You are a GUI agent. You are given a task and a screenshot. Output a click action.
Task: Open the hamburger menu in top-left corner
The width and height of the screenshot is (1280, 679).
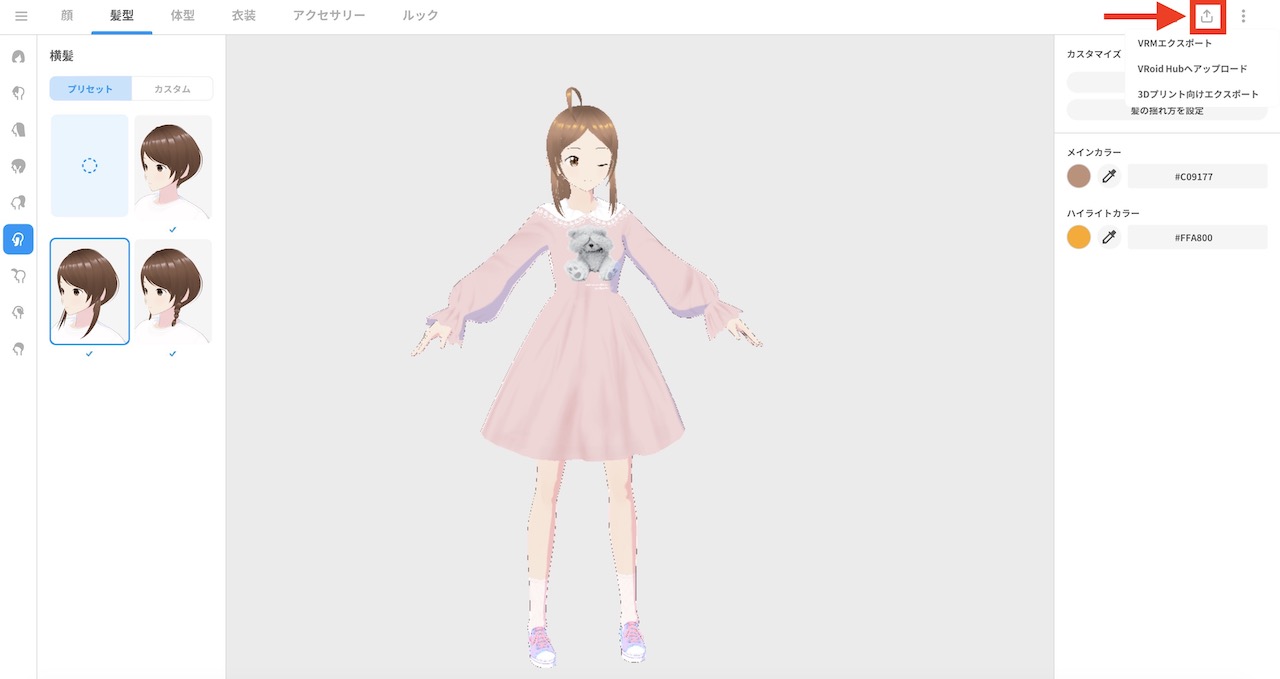(x=21, y=16)
